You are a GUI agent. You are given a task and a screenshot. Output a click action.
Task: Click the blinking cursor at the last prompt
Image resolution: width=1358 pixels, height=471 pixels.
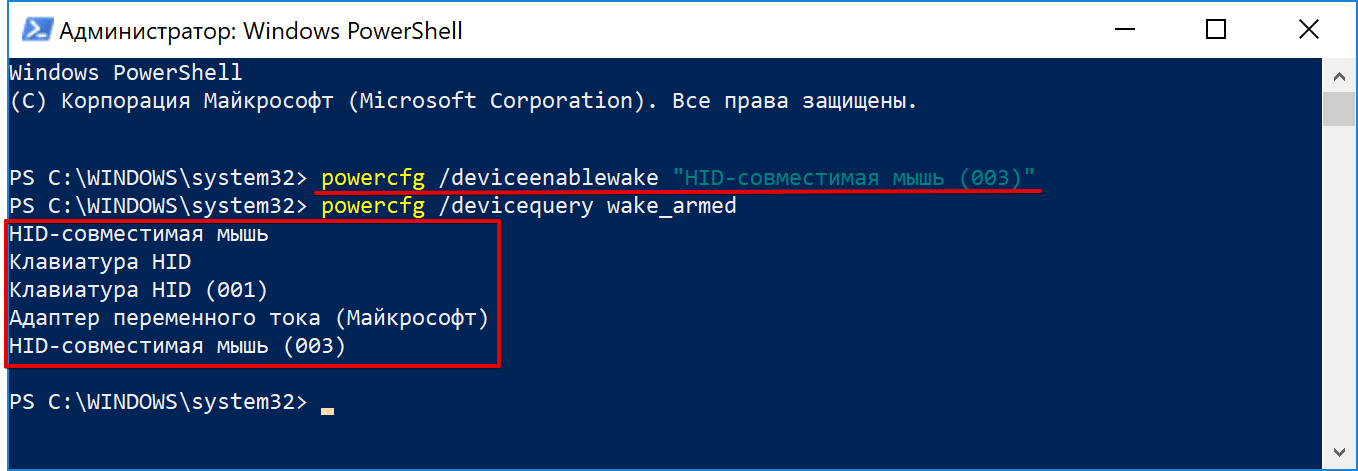[x=327, y=410]
